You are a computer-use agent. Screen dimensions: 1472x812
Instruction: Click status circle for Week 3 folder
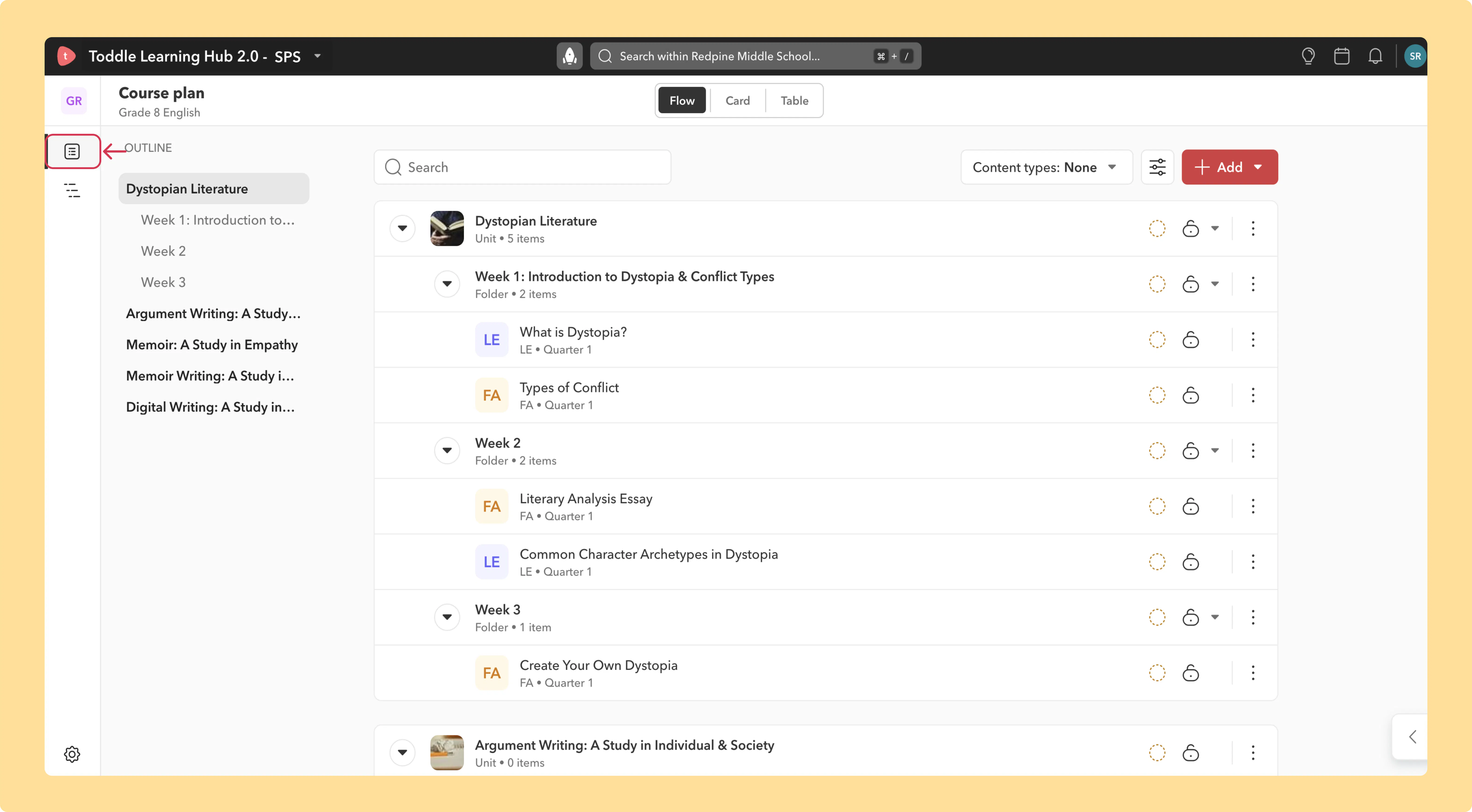pos(1157,617)
